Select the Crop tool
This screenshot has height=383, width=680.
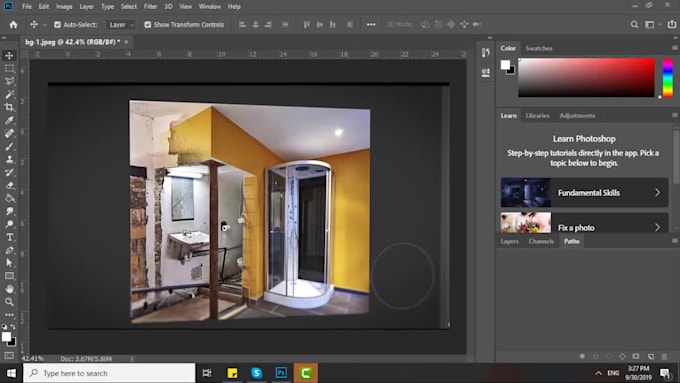pyautogui.click(x=9, y=107)
